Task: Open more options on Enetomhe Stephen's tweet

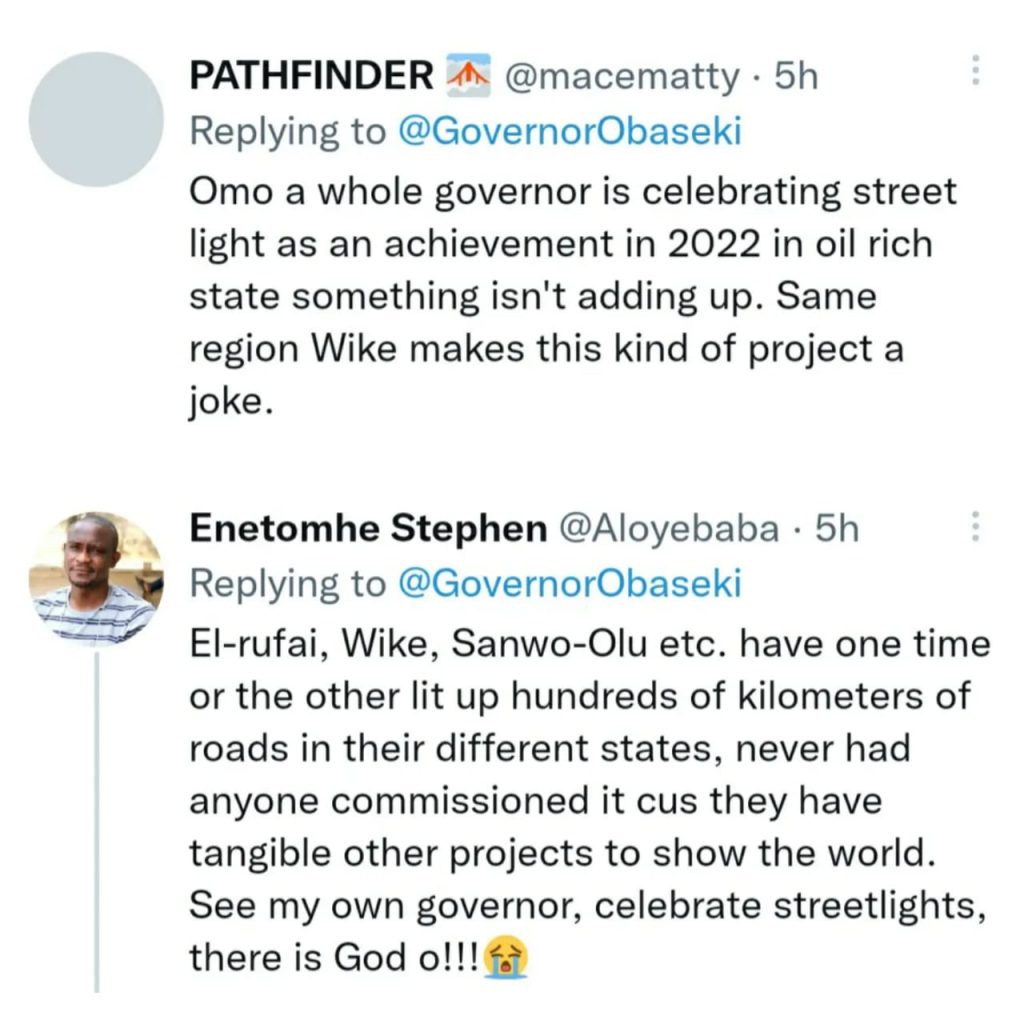Action: 976,527
